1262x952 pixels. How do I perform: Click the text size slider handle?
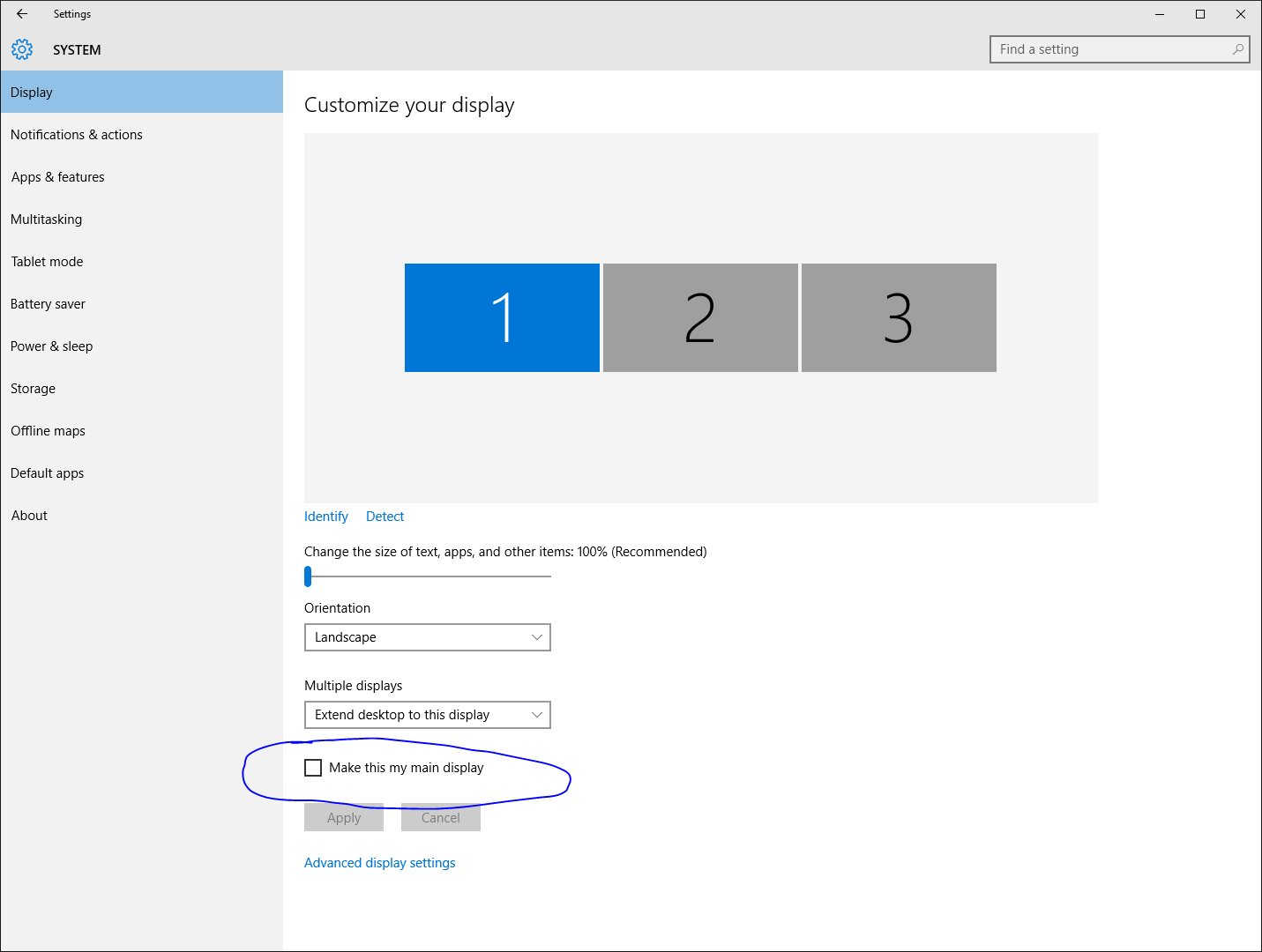[308, 576]
